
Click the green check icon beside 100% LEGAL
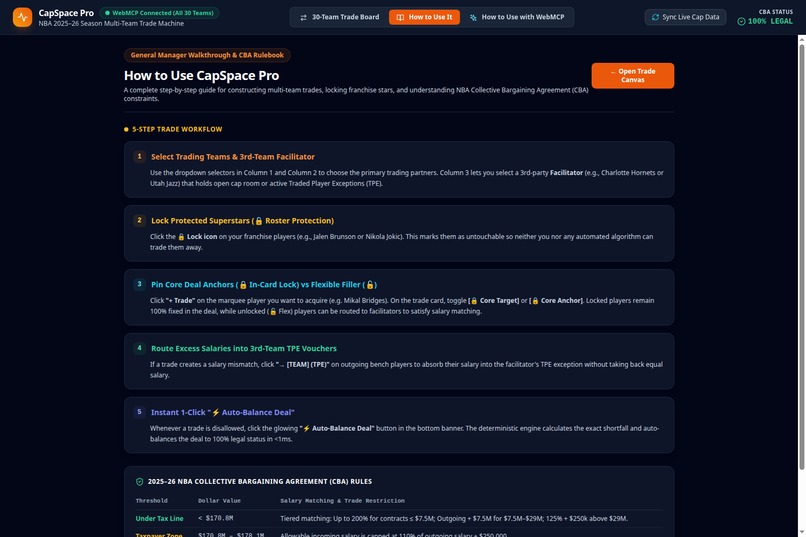pos(741,22)
